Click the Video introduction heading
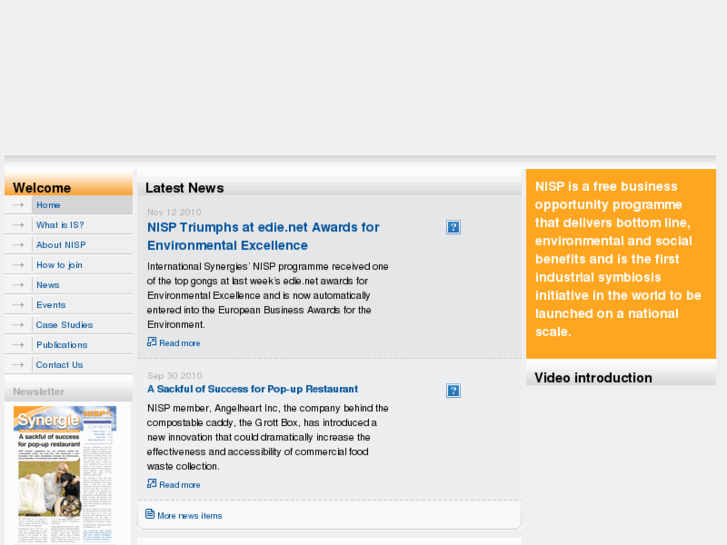The height and width of the screenshot is (545, 727). point(593,378)
